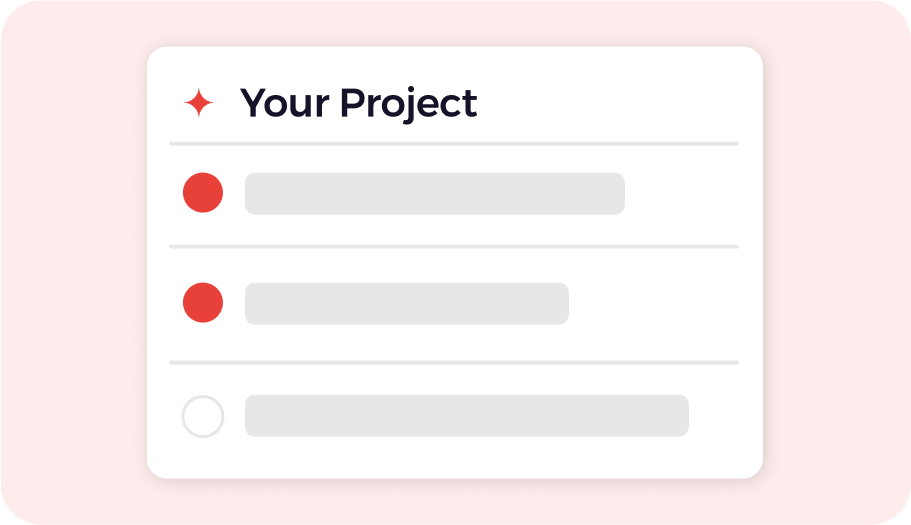This screenshot has width=911, height=525.
Task: Click the blank card area beneath the third row
Action: [x=453, y=457]
